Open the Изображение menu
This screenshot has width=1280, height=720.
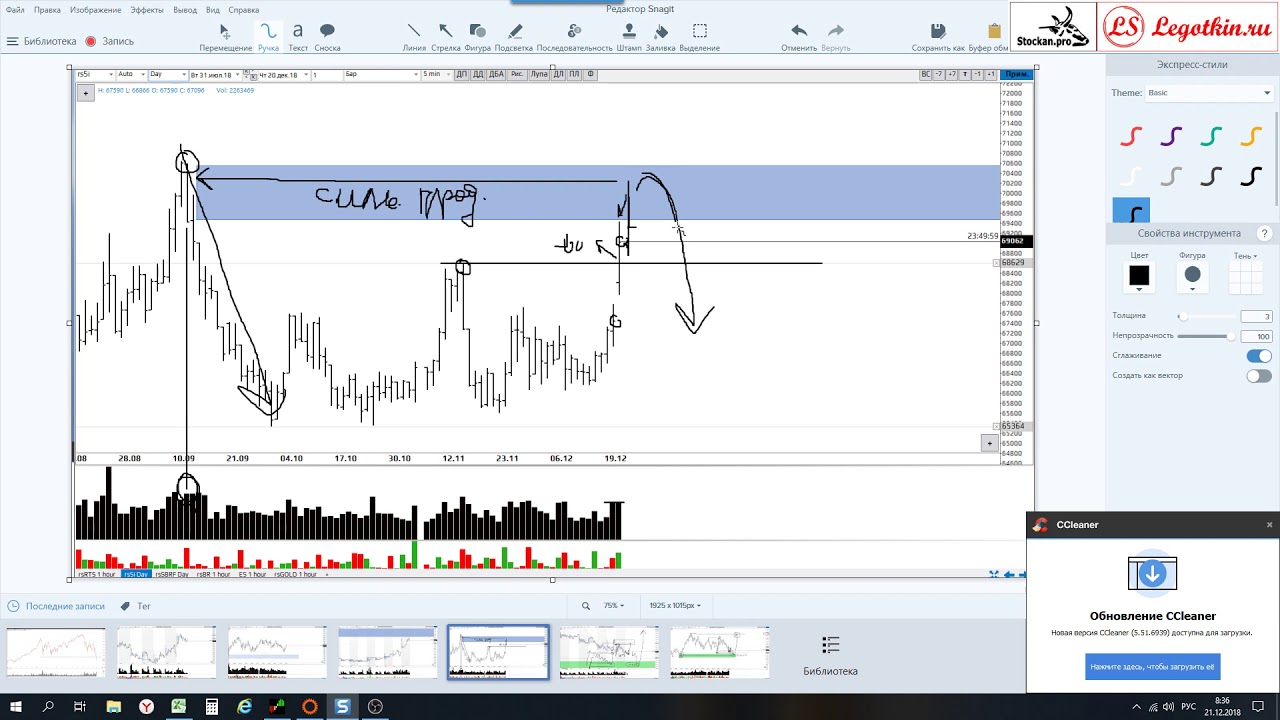click(97, 10)
